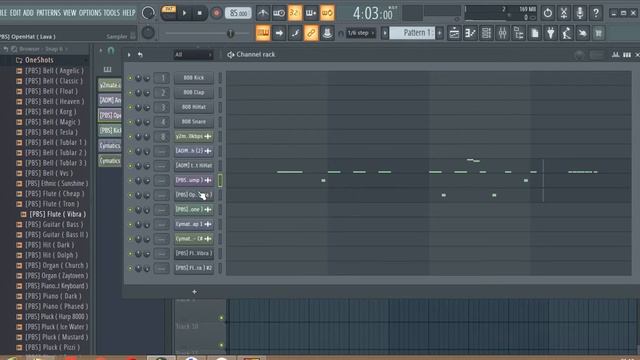Click the 808 Kick channel volume knob
Screen dimensions: 640x360
147,78
